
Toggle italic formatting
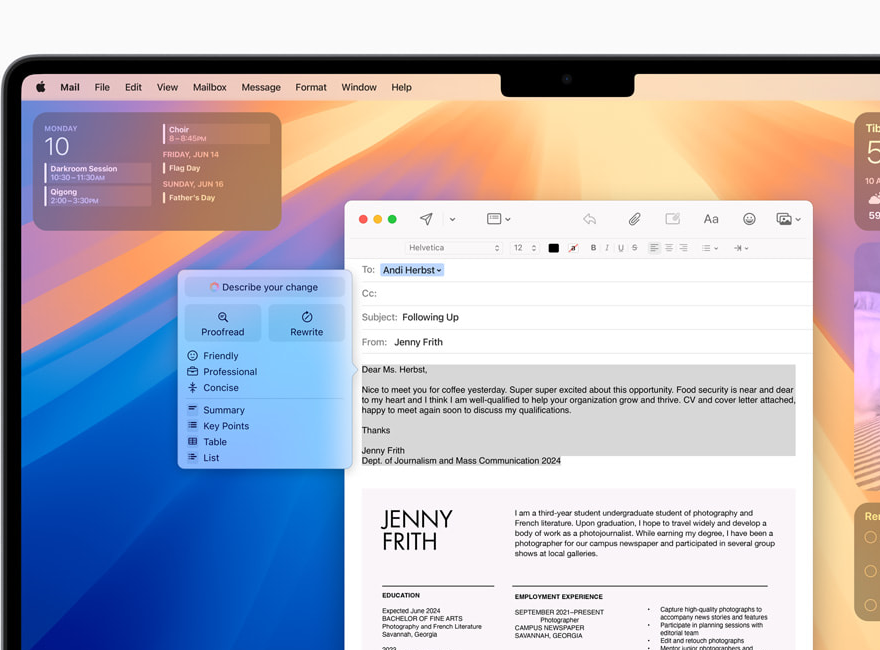coord(607,248)
